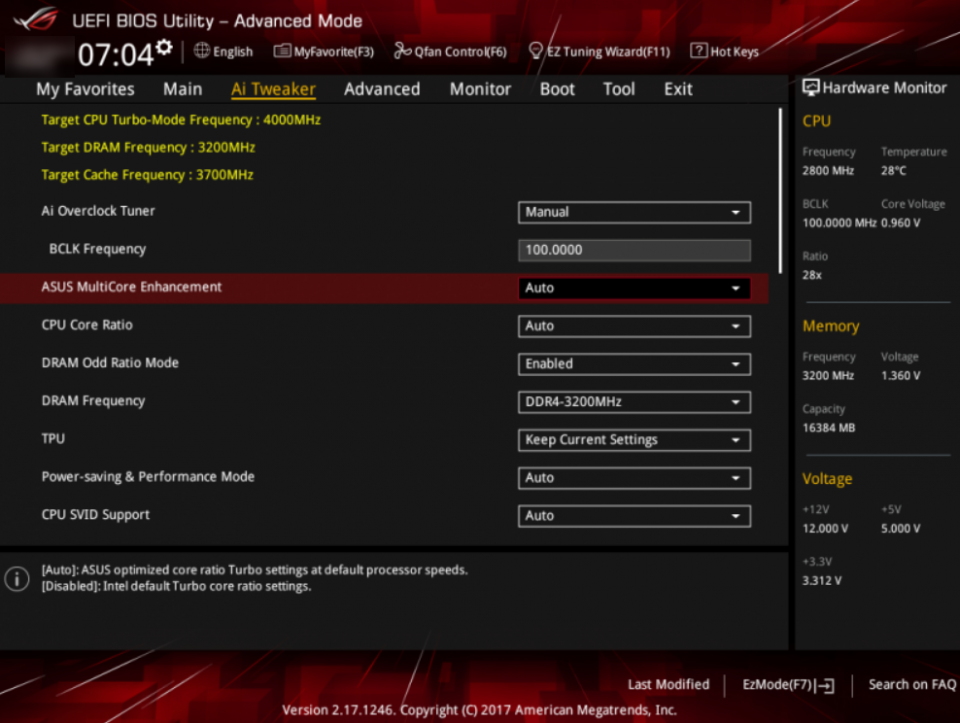Open DRAM Odd Ratio Mode dropdown
The width and height of the screenshot is (960, 723).
(x=634, y=364)
